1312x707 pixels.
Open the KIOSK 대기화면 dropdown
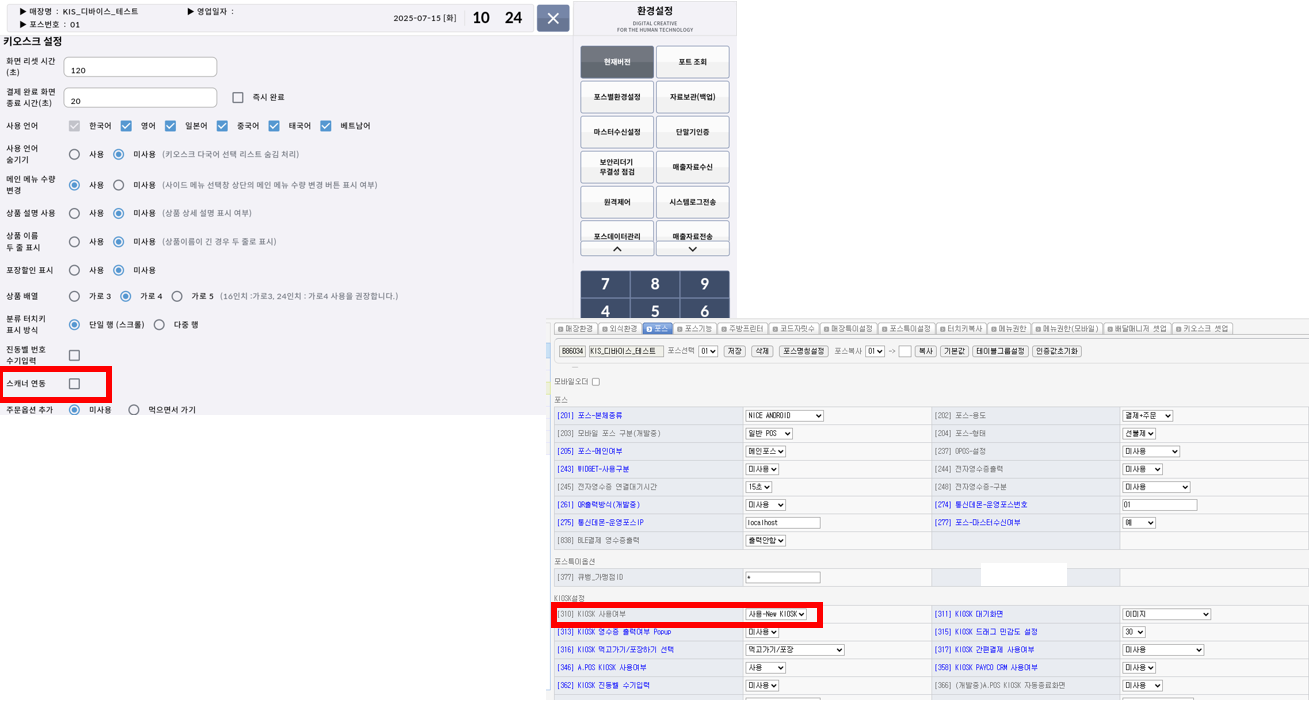1166,614
